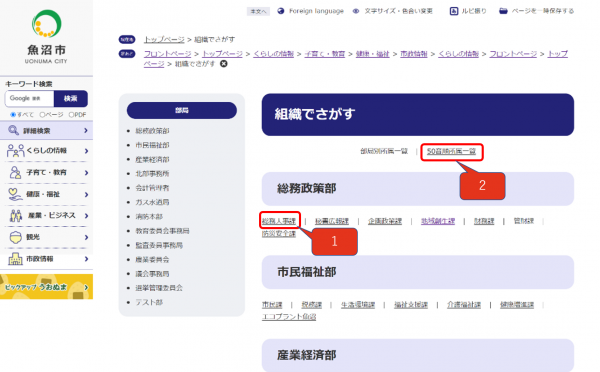Select 選挙管理委員会 in 部局 list

click(x=159, y=288)
